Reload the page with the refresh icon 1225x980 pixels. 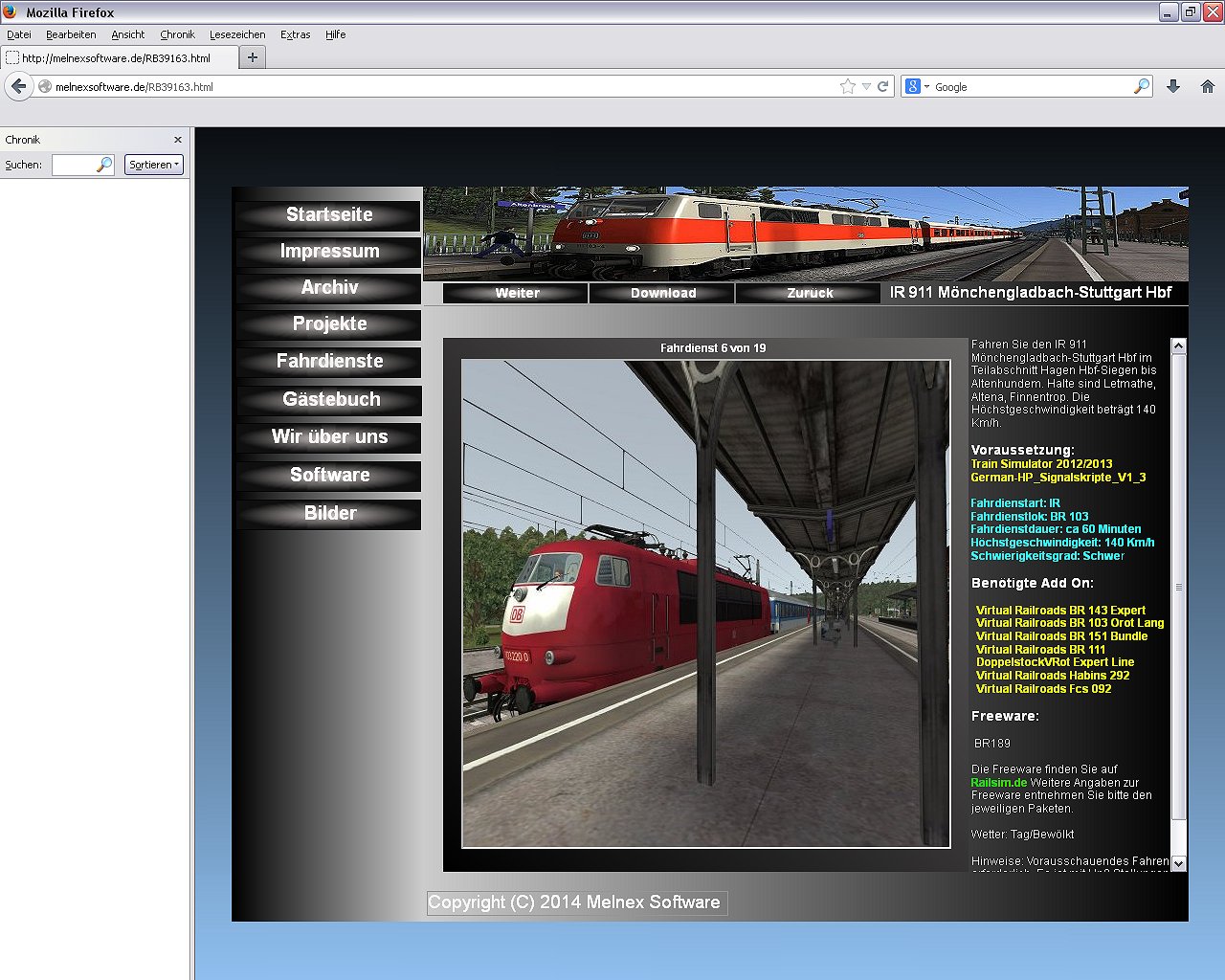[x=883, y=86]
